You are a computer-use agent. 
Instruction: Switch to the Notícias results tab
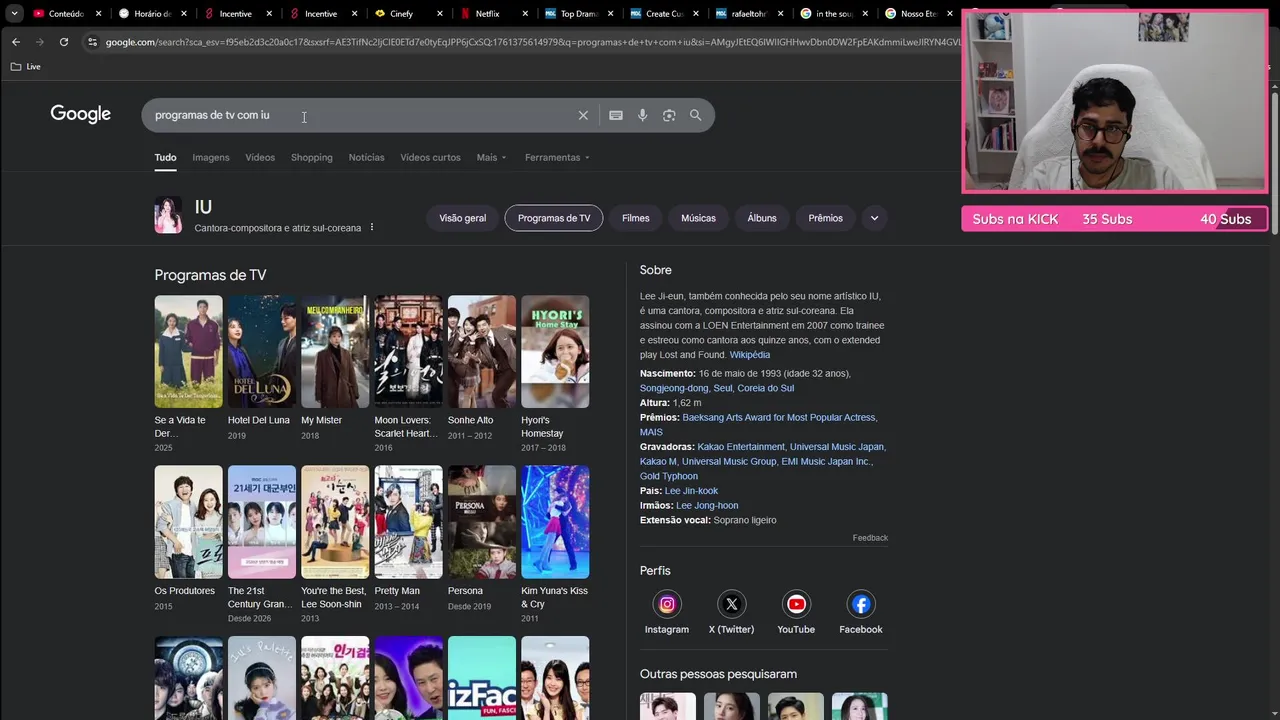tap(366, 157)
